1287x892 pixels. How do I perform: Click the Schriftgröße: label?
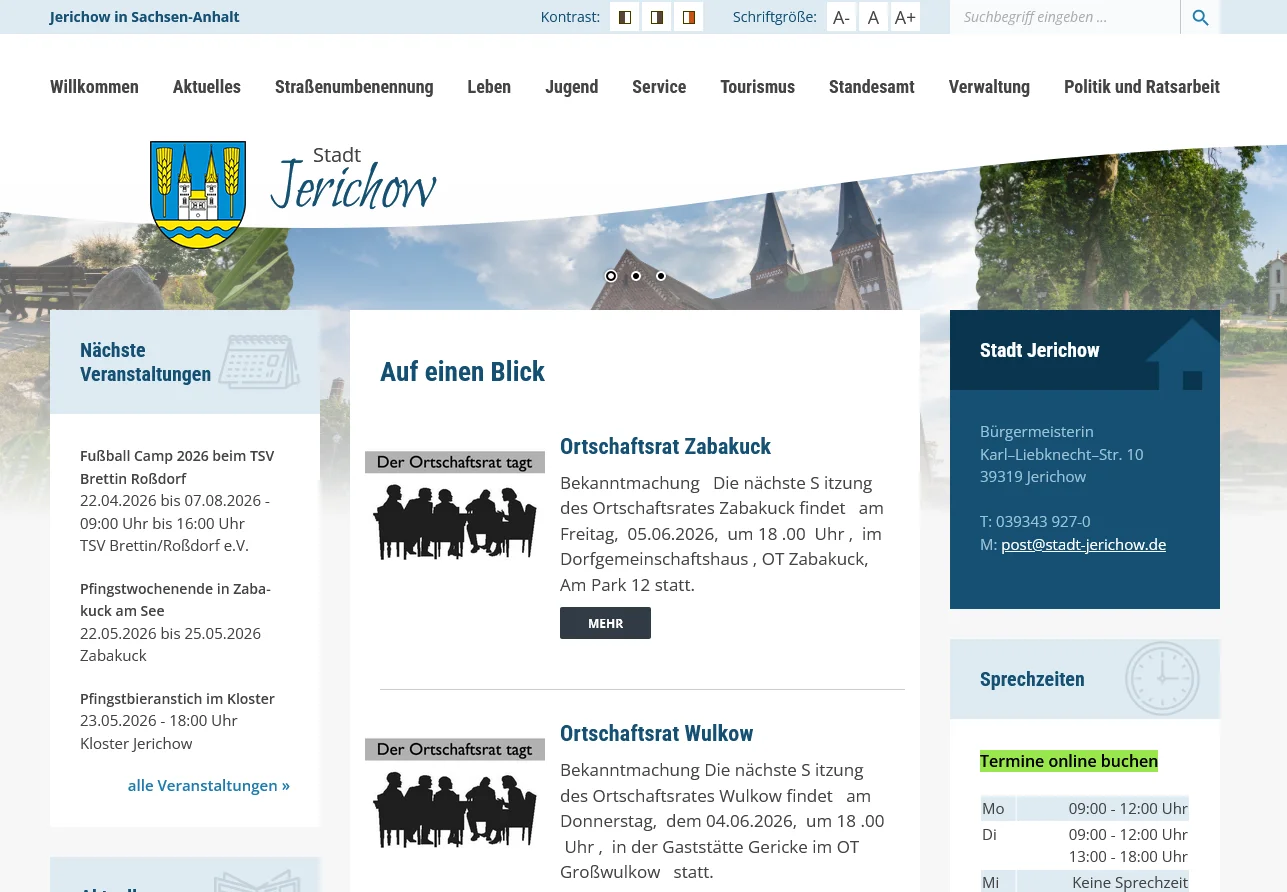(774, 17)
